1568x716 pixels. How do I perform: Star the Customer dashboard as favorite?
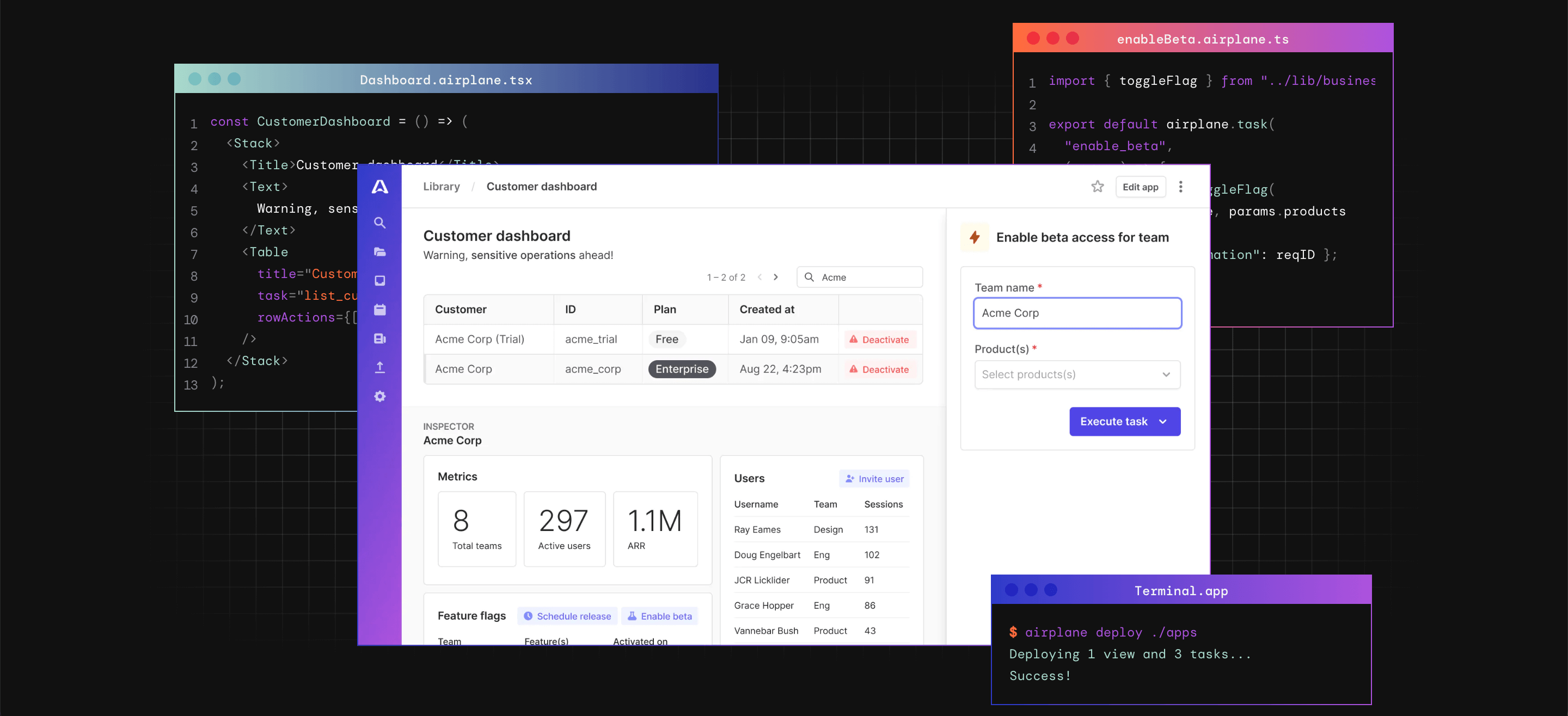[1097, 187]
